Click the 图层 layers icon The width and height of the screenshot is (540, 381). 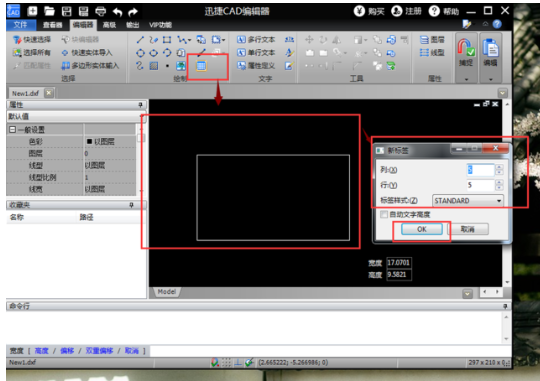coord(432,40)
